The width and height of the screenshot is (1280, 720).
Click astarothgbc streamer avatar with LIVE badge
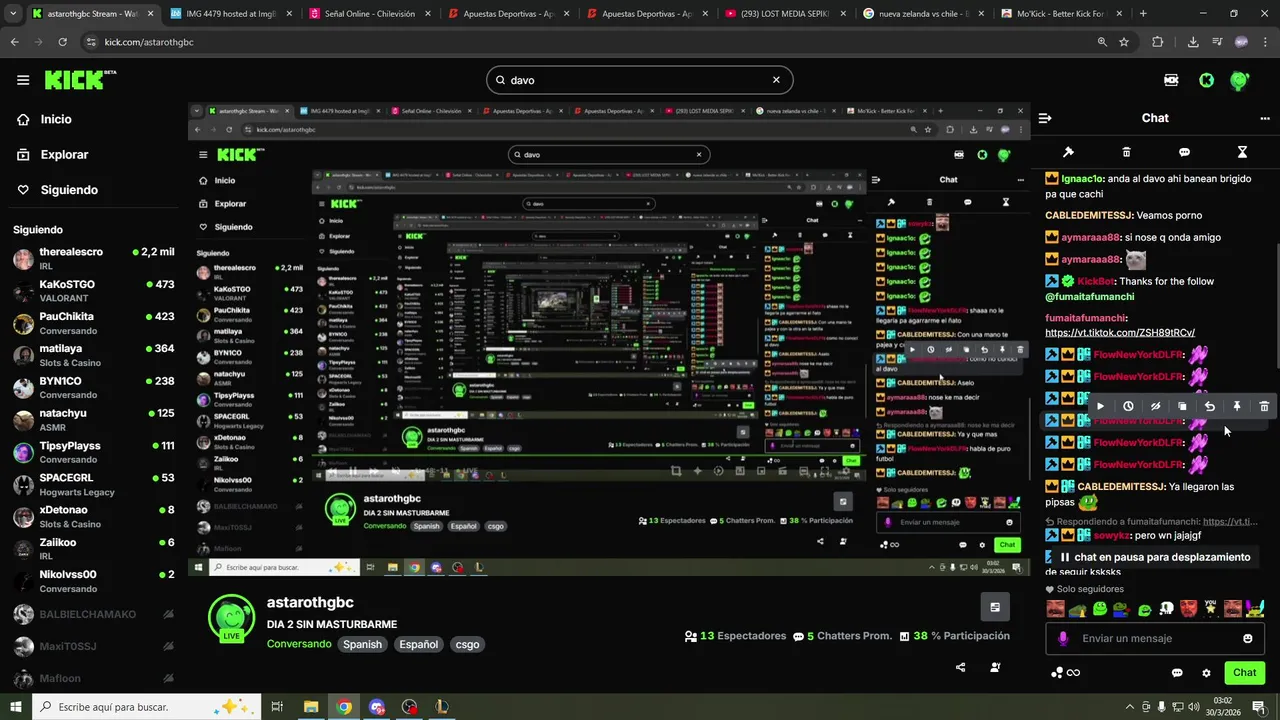tap(231, 618)
